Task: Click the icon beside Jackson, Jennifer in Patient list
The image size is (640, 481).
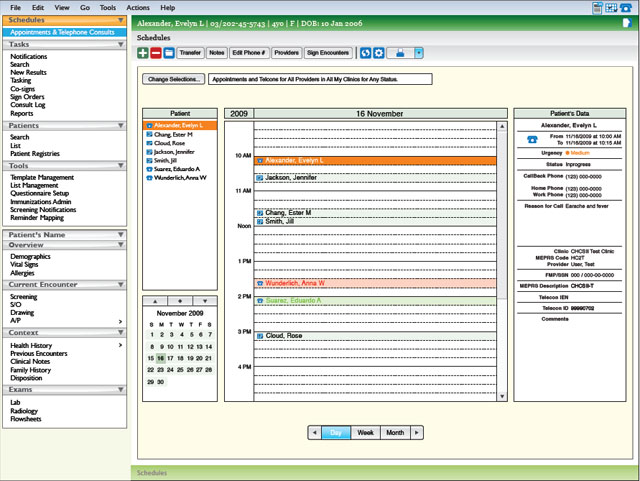Action: pos(149,152)
